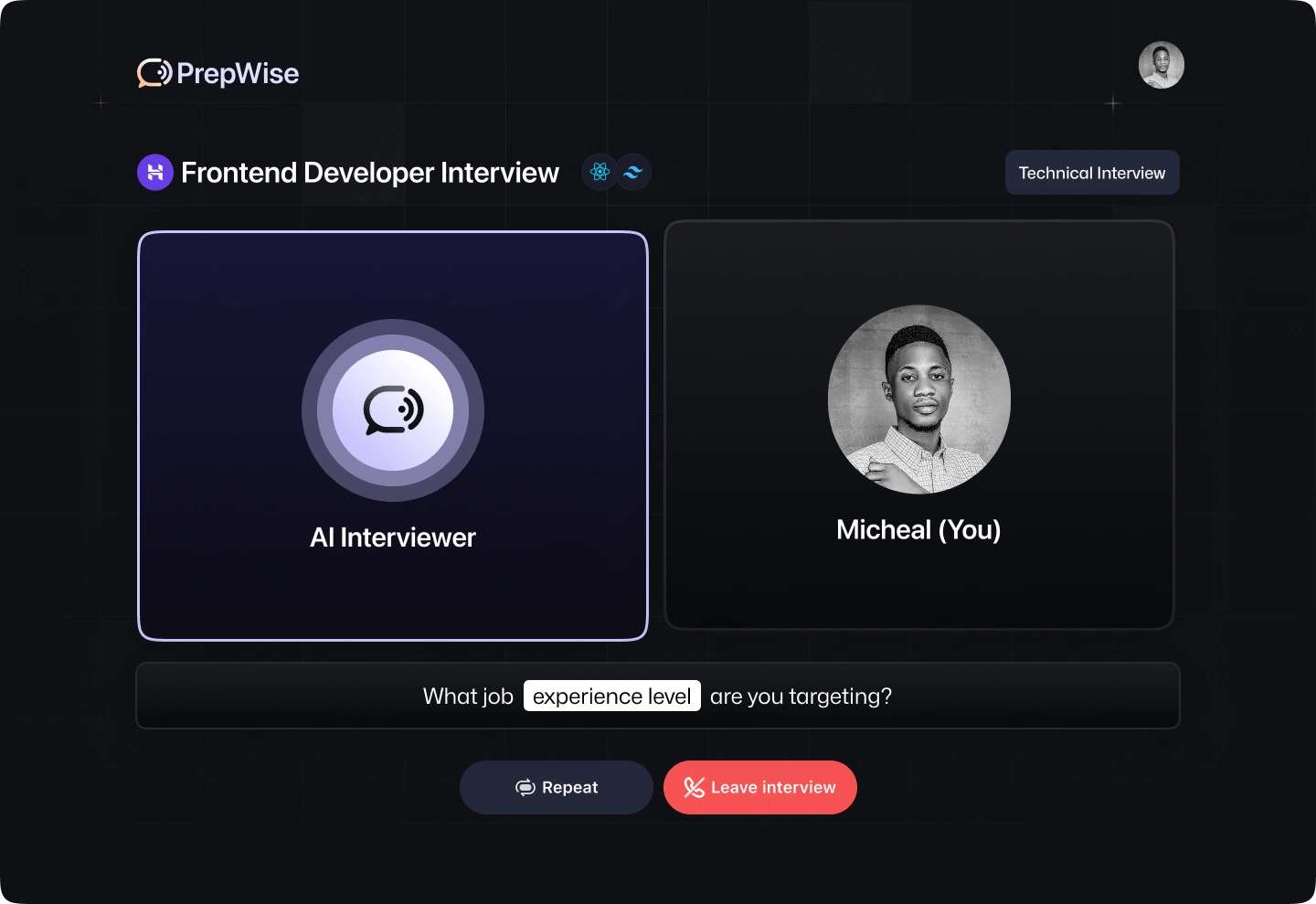Click the PrepWise logo icon
The image size is (1316, 904).
[x=154, y=73]
